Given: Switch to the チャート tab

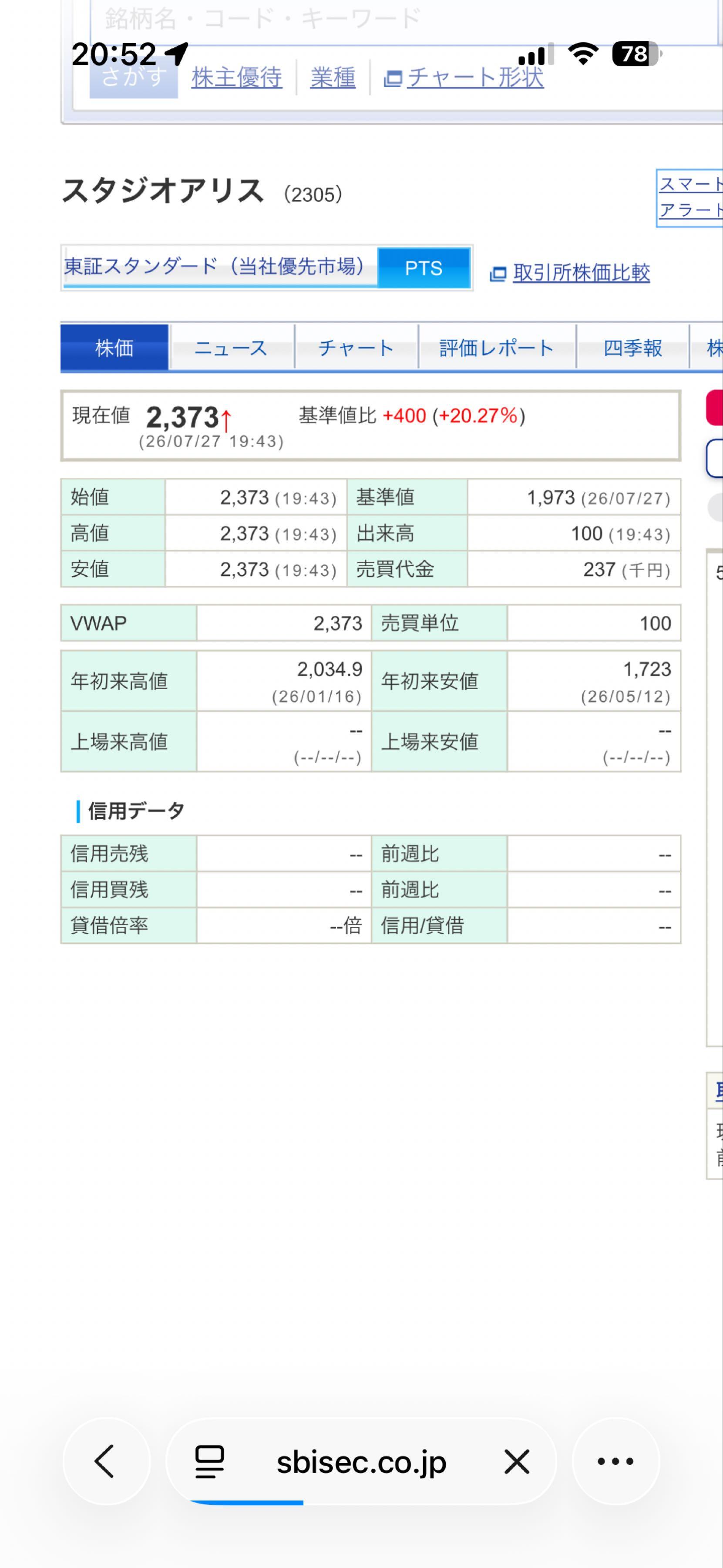Looking at the screenshot, I should [x=356, y=347].
